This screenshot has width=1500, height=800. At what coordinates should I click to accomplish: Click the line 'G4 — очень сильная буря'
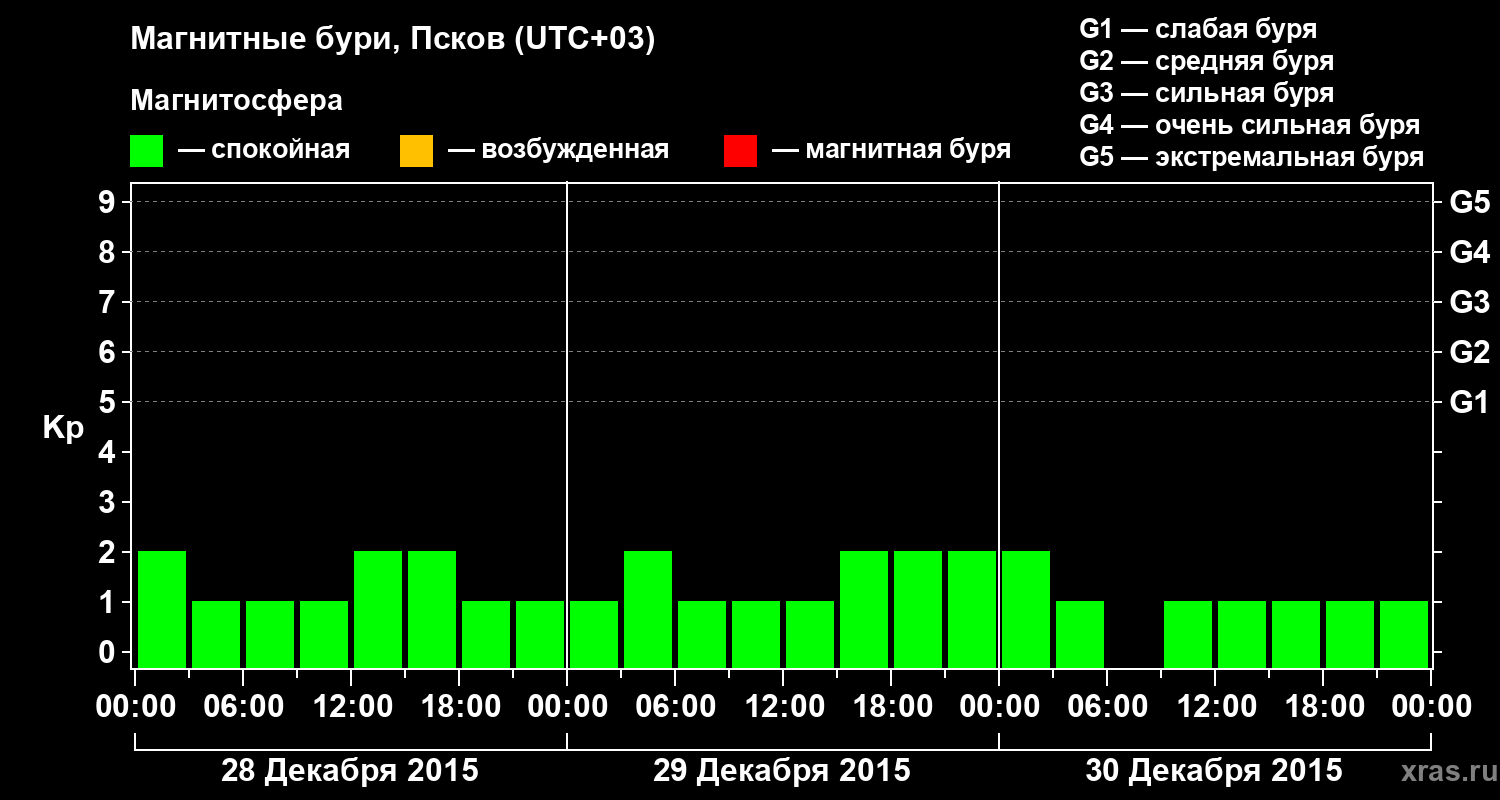point(1250,125)
